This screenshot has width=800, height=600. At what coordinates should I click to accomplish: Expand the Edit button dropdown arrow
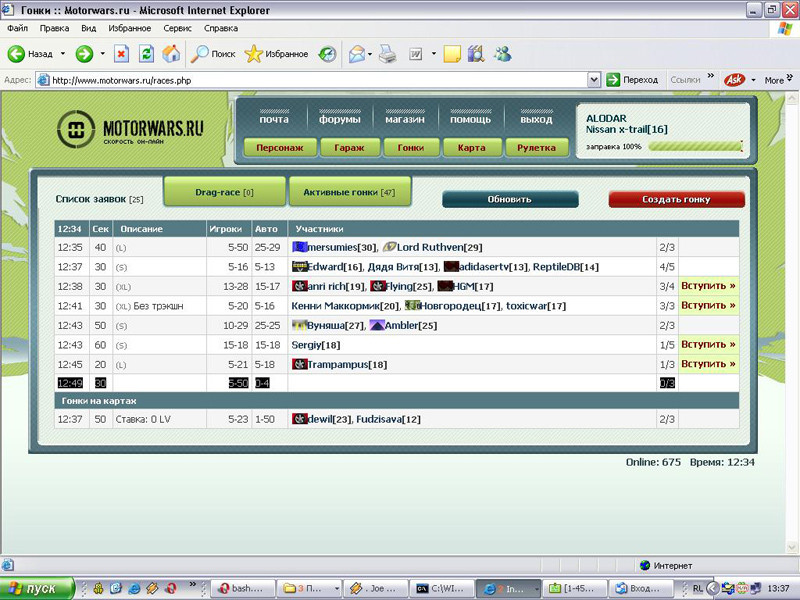434,54
